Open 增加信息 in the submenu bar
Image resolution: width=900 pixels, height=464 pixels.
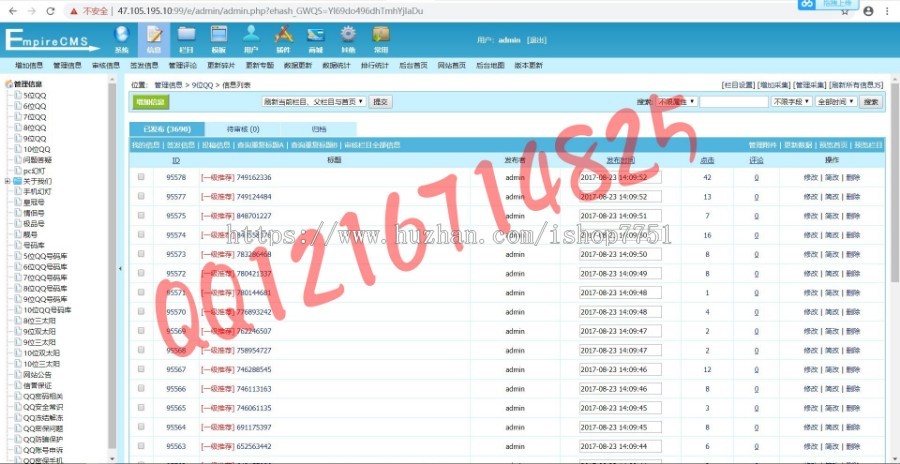point(29,65)
